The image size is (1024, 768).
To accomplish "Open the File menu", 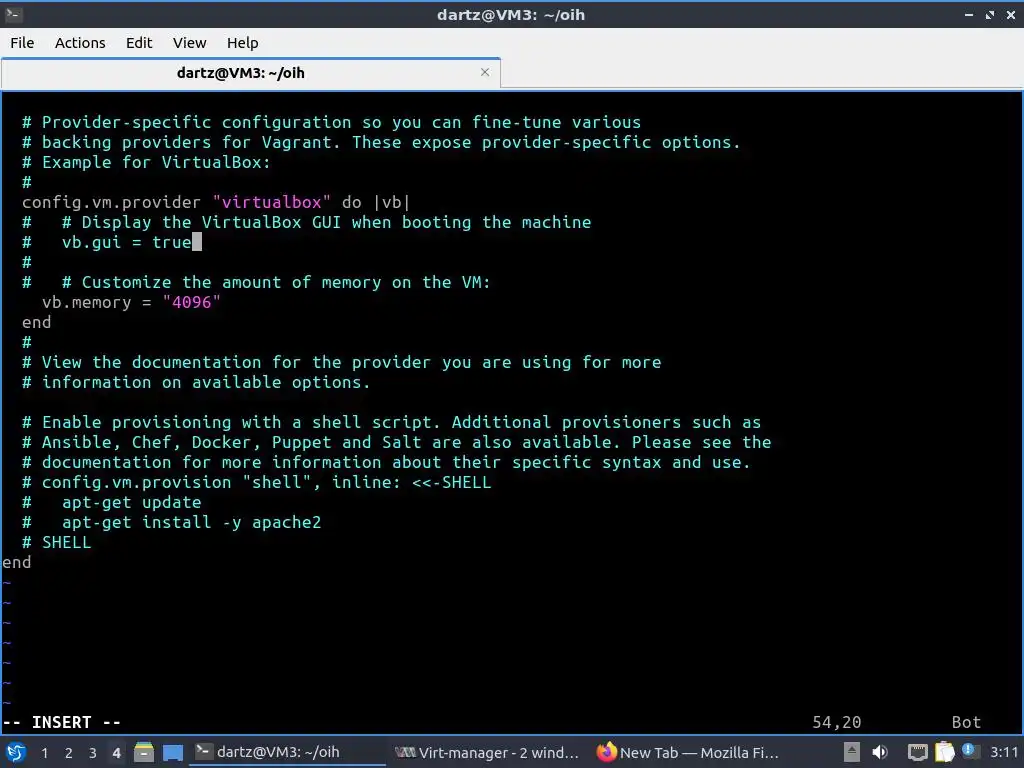I will (x=22, y=43).
